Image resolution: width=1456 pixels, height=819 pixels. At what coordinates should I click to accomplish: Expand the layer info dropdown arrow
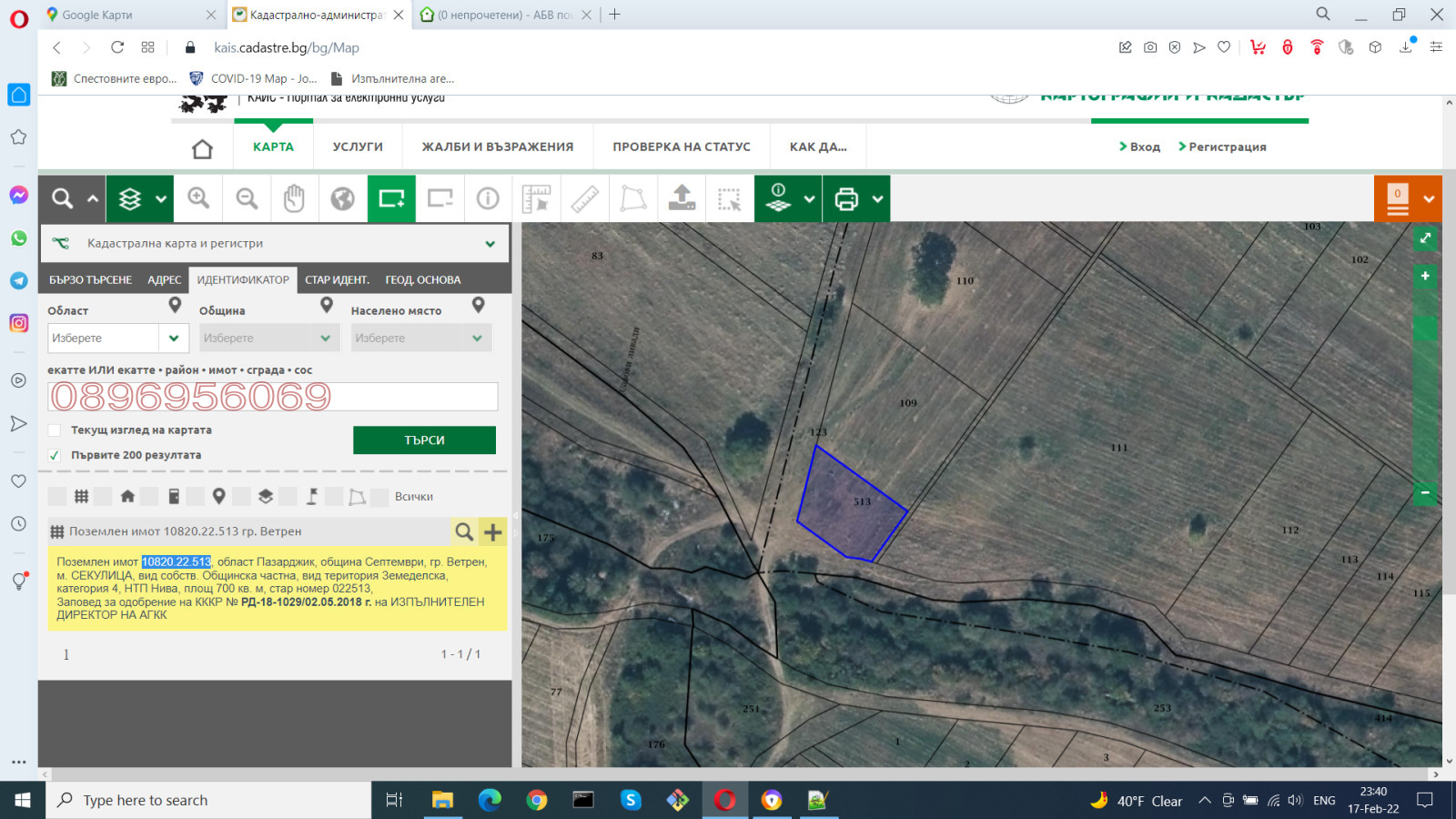809,198
